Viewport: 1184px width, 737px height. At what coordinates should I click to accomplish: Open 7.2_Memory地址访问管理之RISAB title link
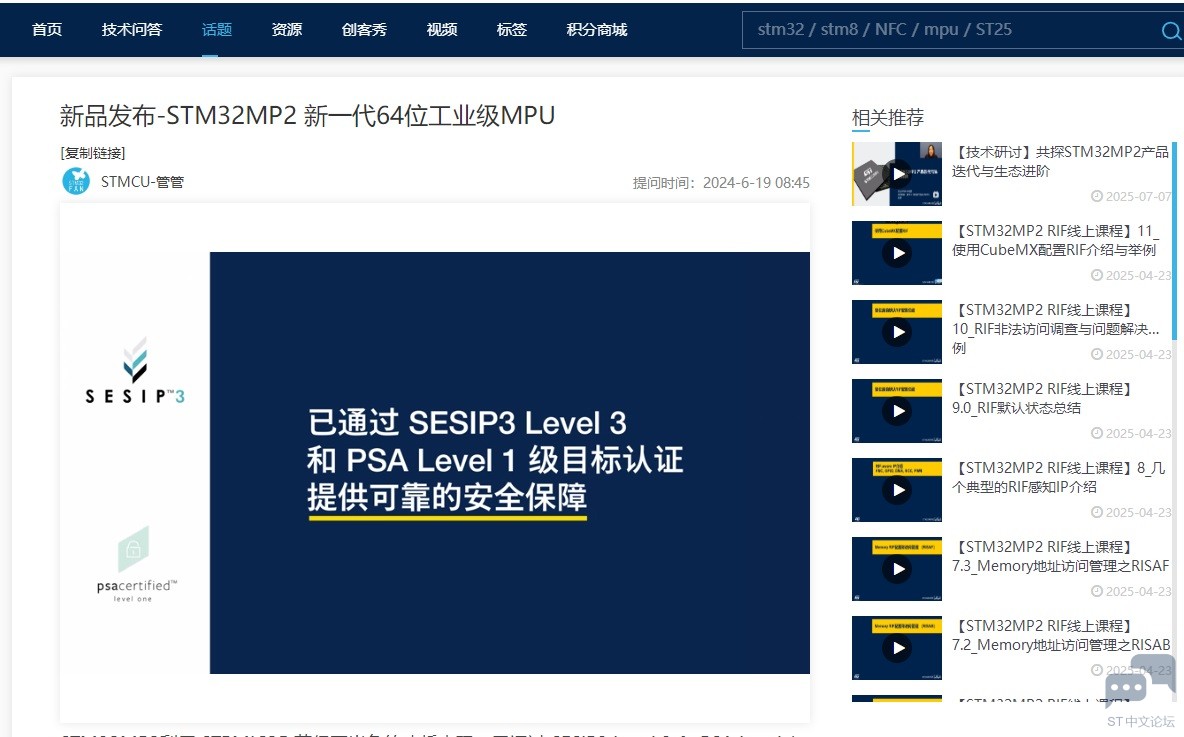(x=1061, y=635)
